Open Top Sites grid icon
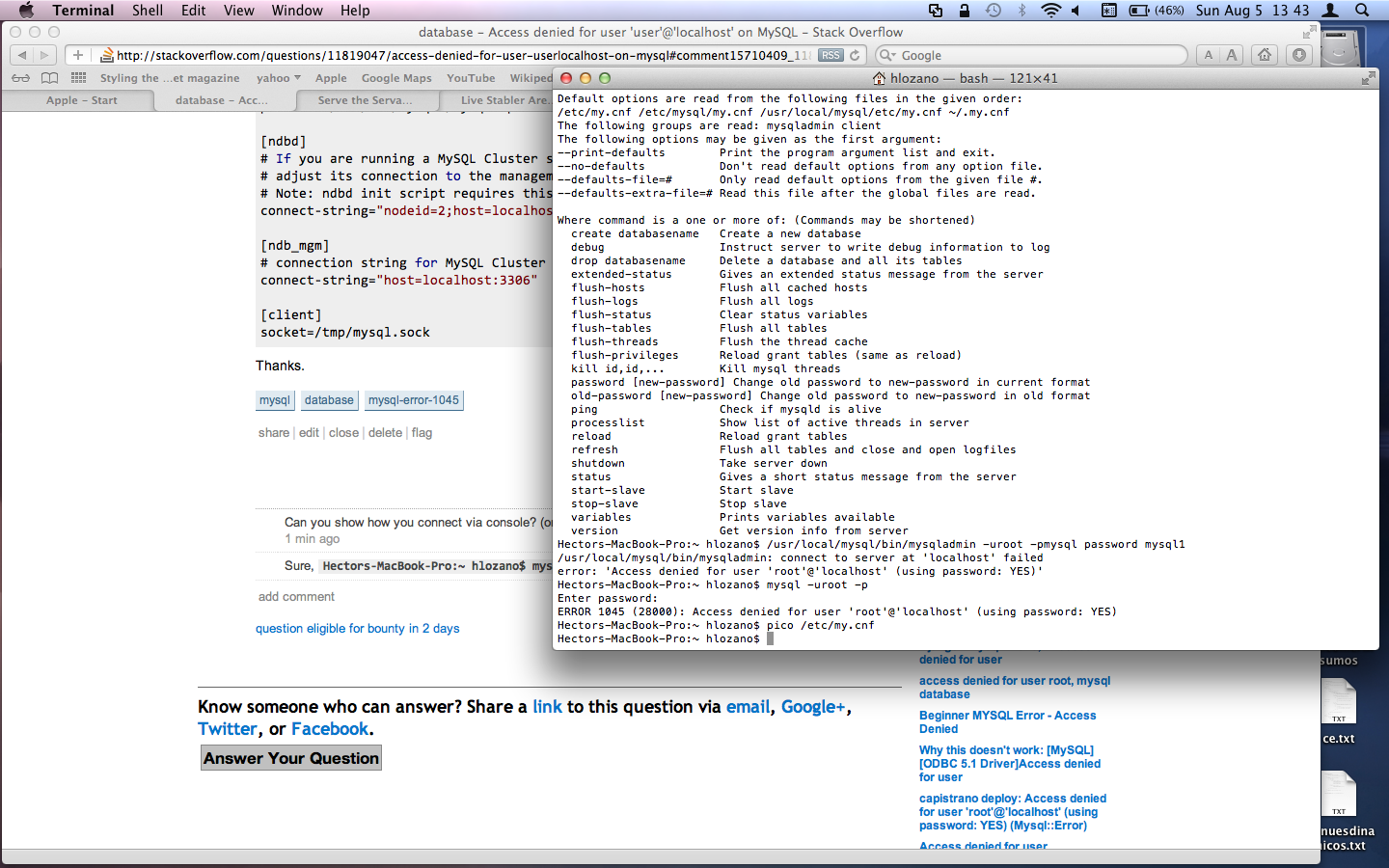 point(78,78)
